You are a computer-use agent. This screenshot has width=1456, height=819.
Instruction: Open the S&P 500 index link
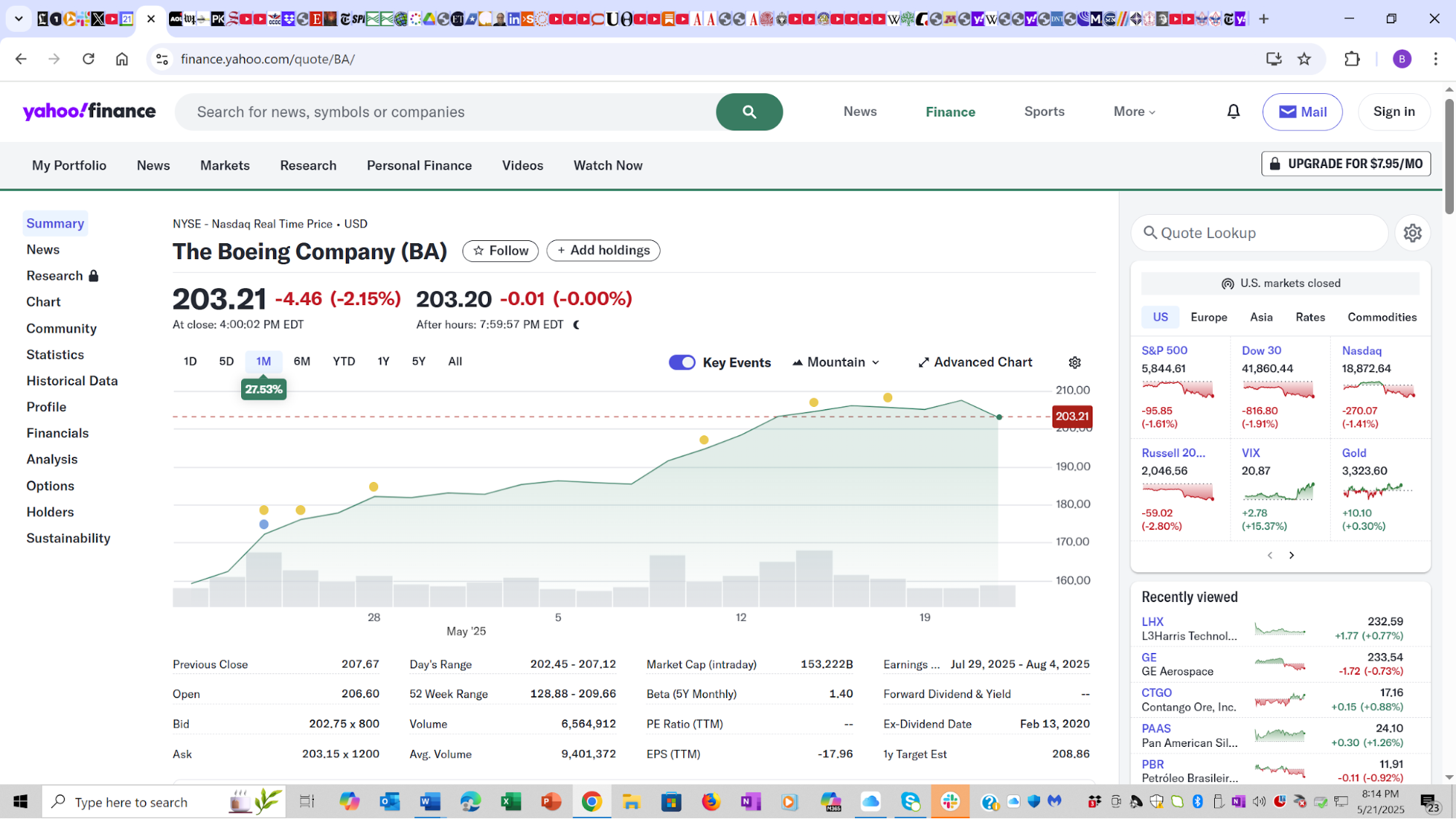click(1164, 351)
